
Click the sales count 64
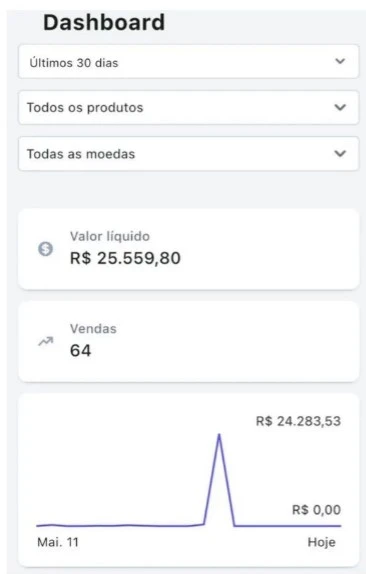pyautogui.click(x=81, y=350)
